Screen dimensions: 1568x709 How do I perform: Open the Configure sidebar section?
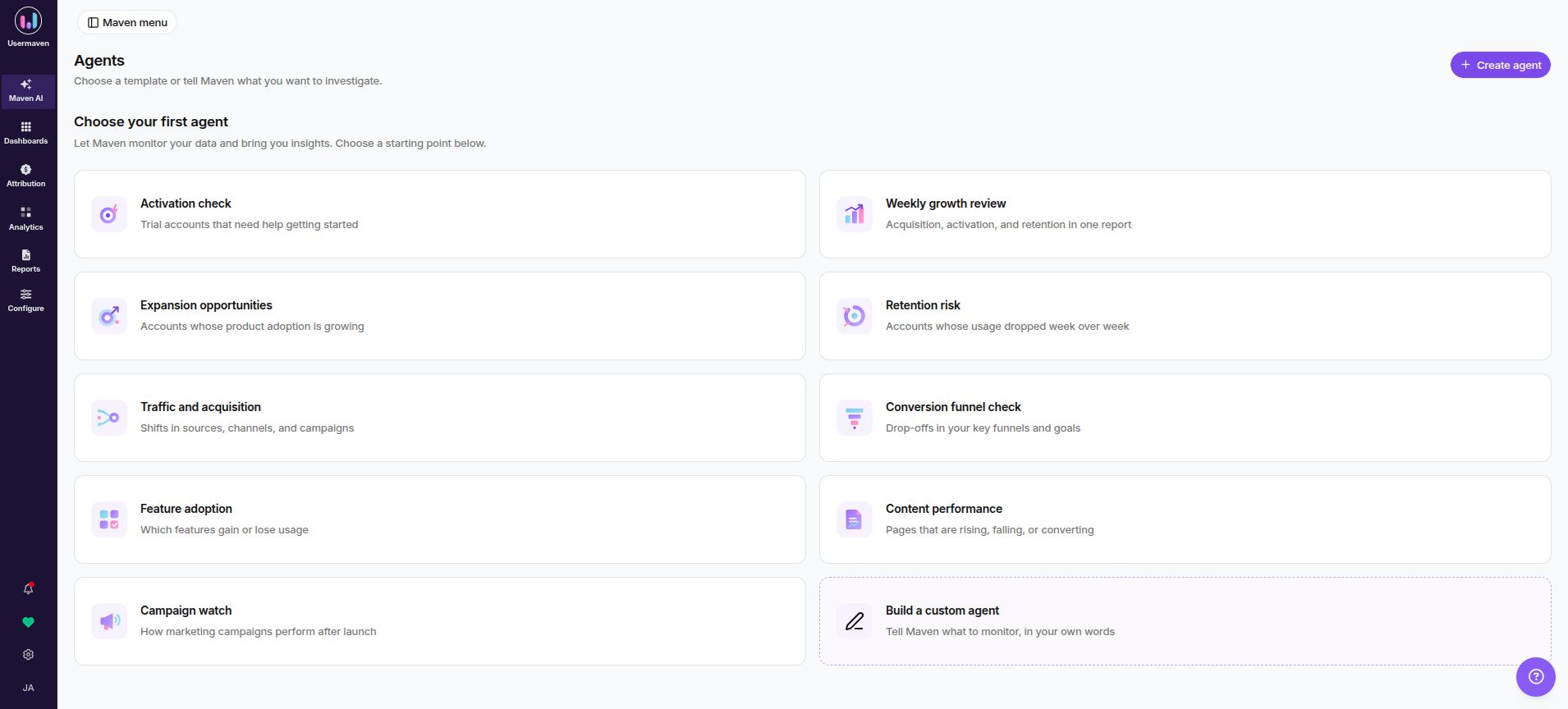click(x=26, y=300)
